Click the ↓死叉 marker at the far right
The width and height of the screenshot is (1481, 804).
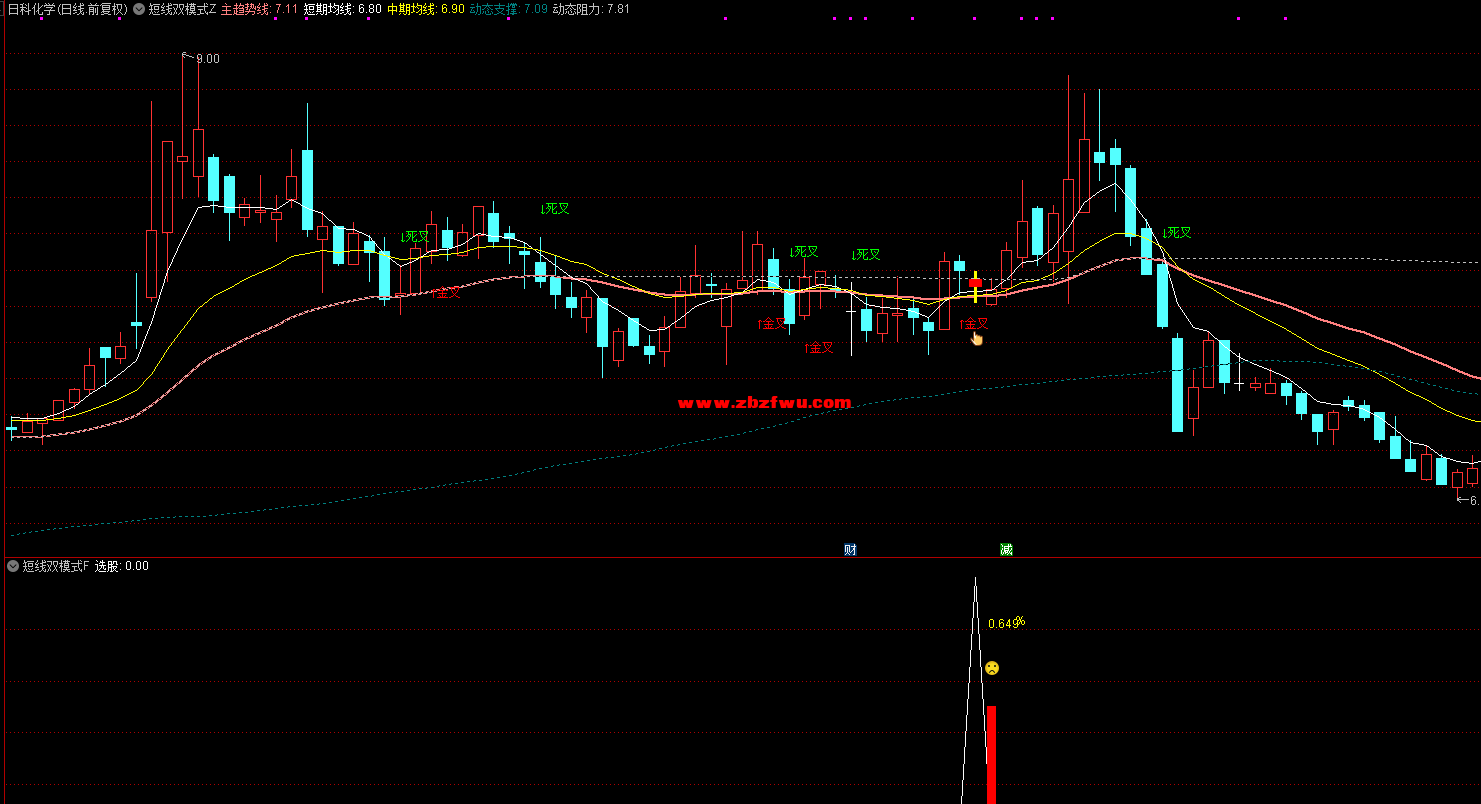click(1177, 233)
